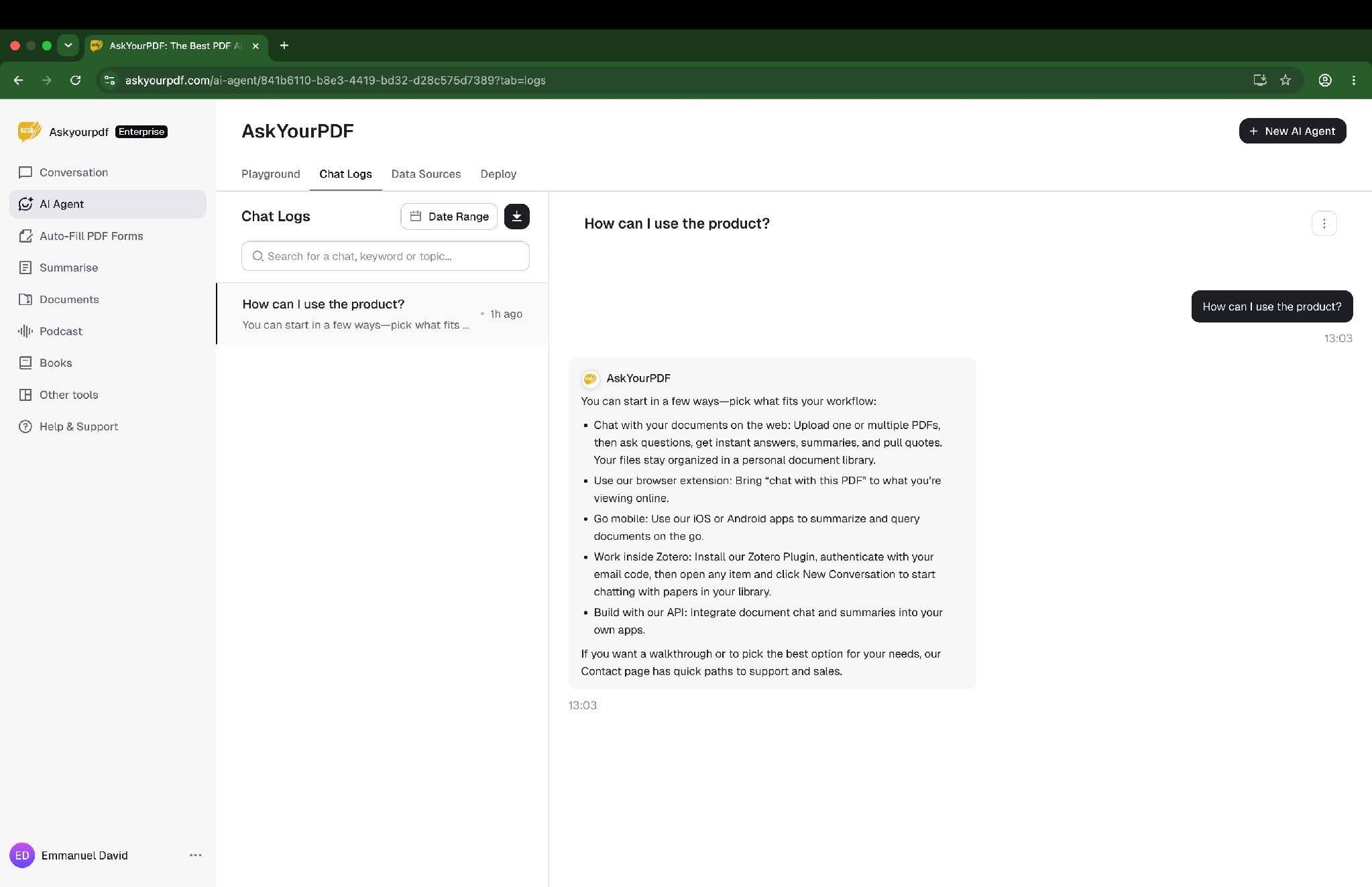Switch to the Data Sources tab
Screen dimensions: 1372x887
click(426, 174)
